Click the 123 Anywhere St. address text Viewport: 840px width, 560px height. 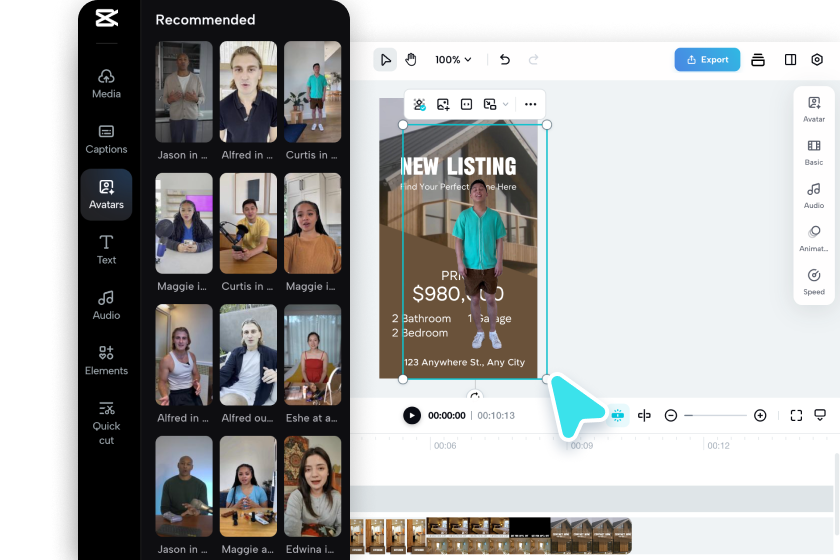coord(464,362)
